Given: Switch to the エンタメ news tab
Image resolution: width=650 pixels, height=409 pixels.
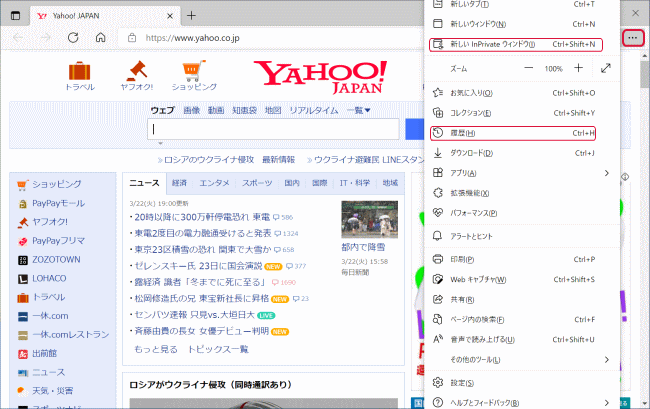Looking at the screenshot, I should pyautogui.click(x=214, y=183).
